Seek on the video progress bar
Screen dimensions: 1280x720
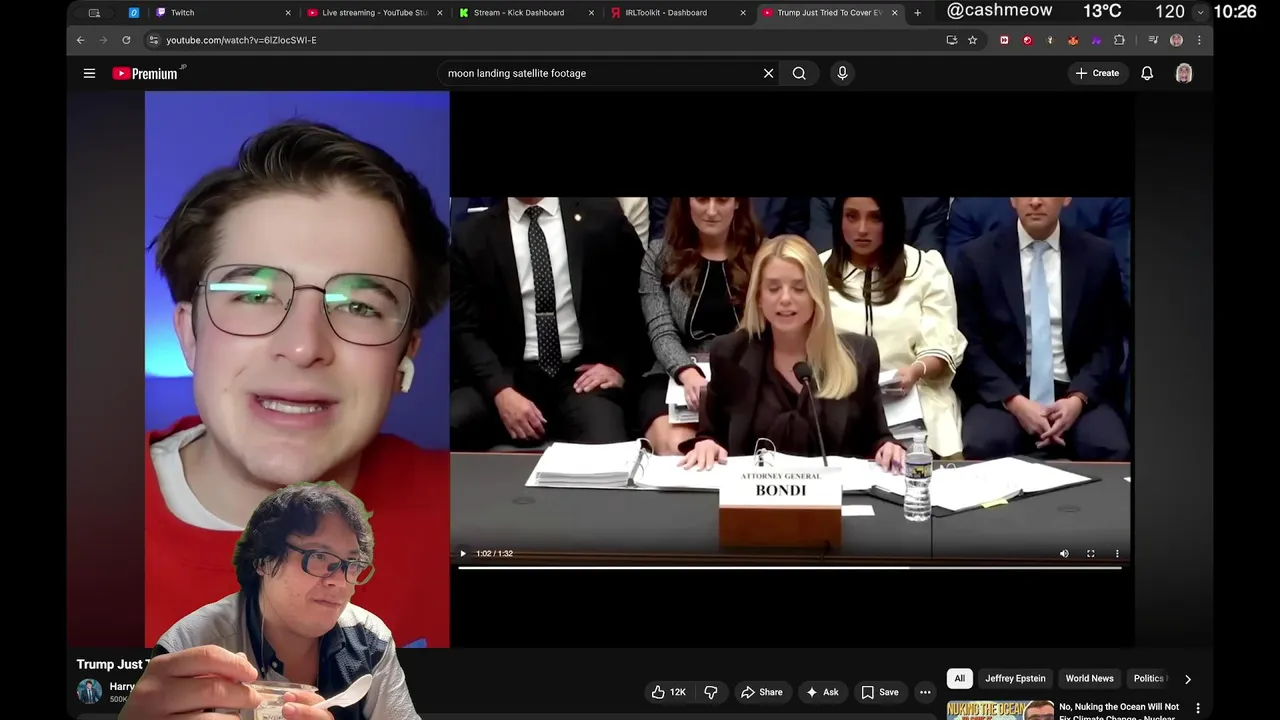(790, 567)
